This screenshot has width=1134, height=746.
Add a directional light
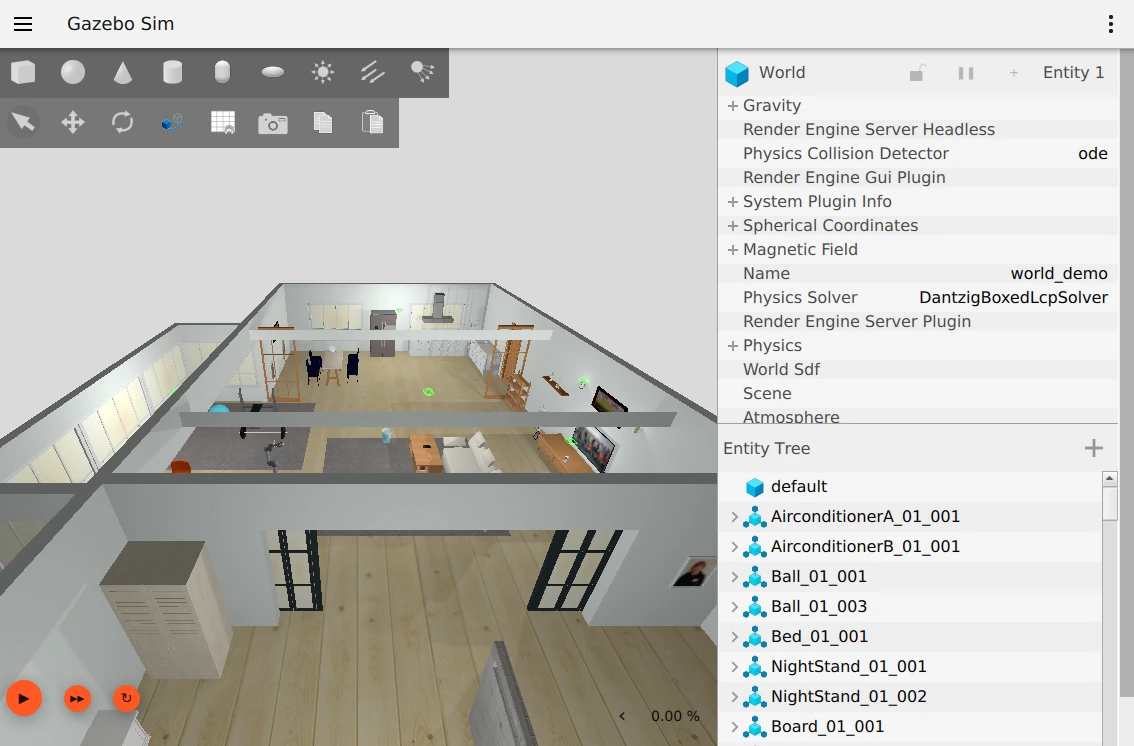pos(372,72)
